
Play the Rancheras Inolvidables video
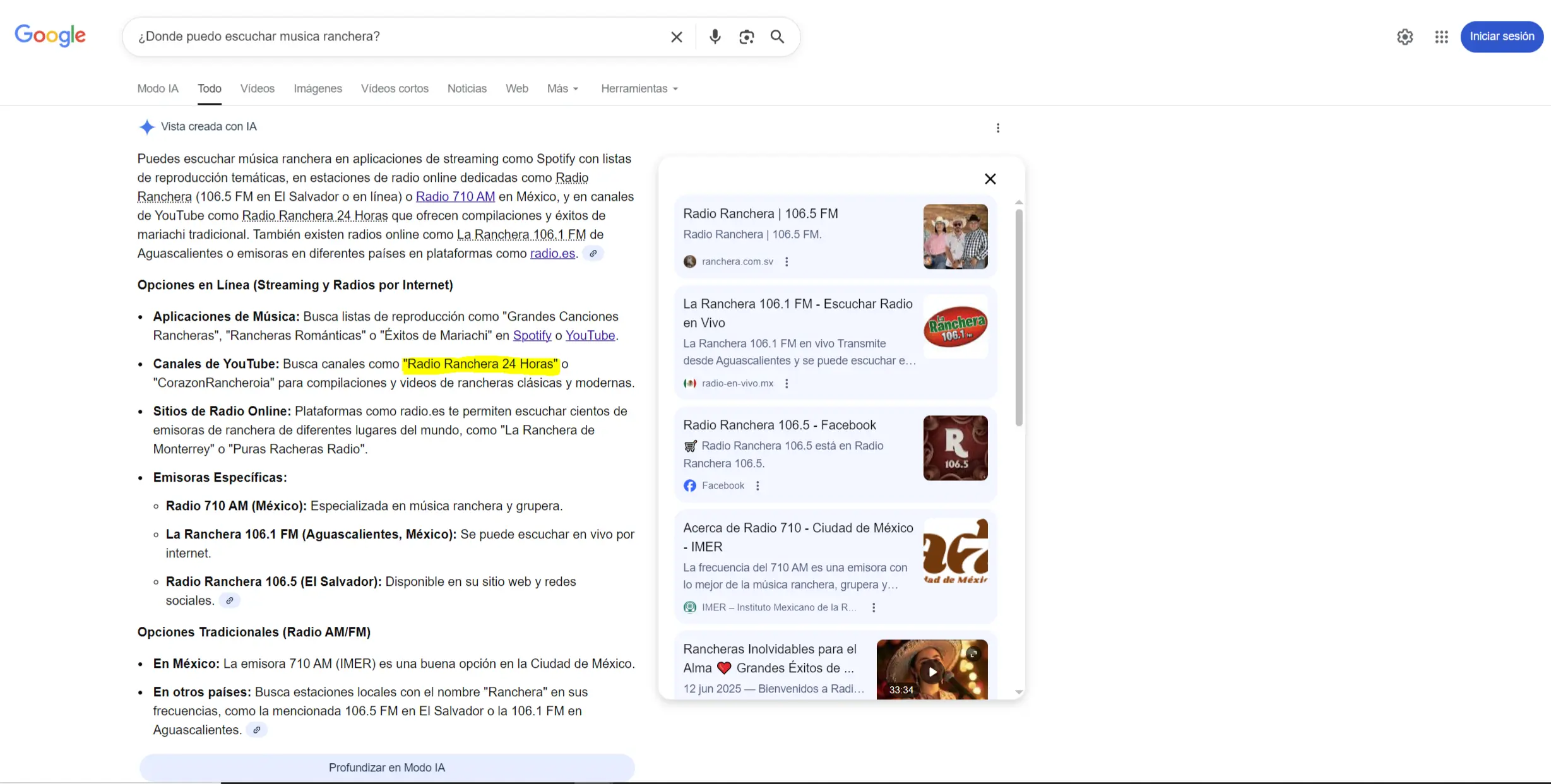point(932,671)
